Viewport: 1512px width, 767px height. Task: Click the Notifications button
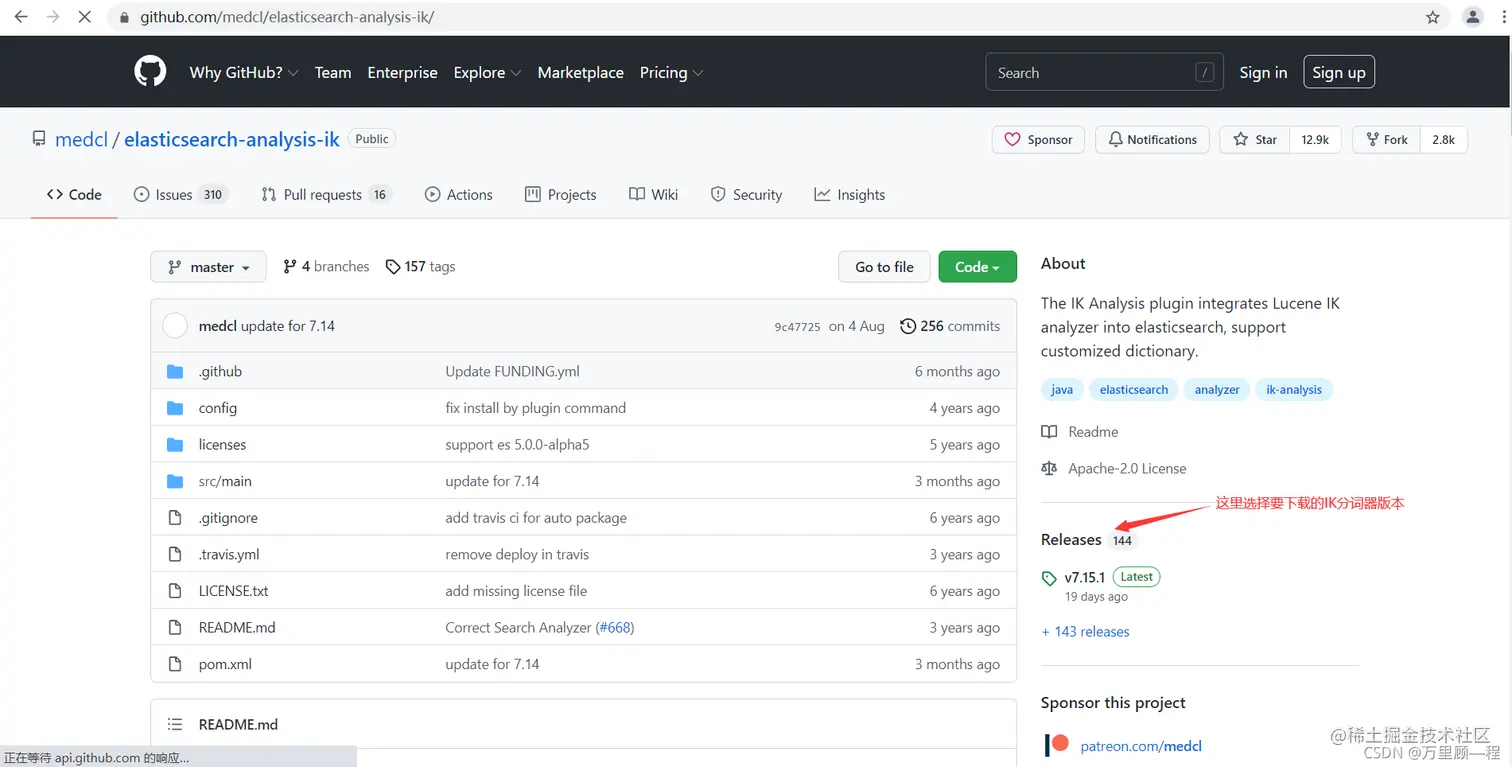(1152, 140)
